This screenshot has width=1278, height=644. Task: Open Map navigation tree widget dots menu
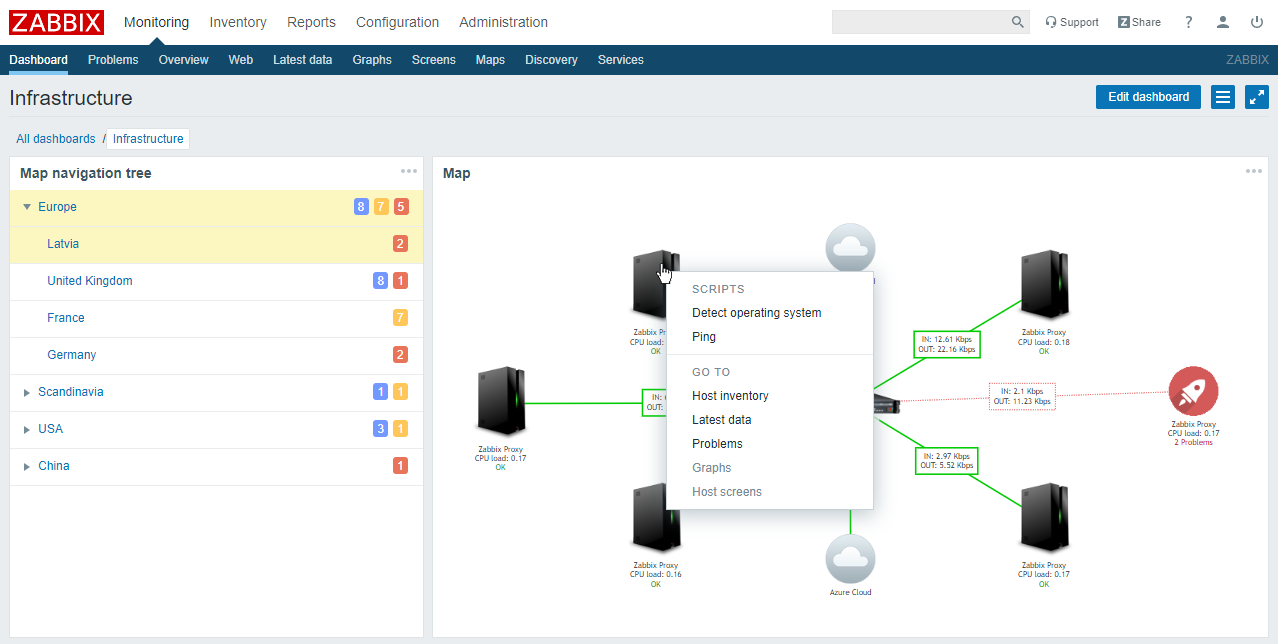pos(409,172)
